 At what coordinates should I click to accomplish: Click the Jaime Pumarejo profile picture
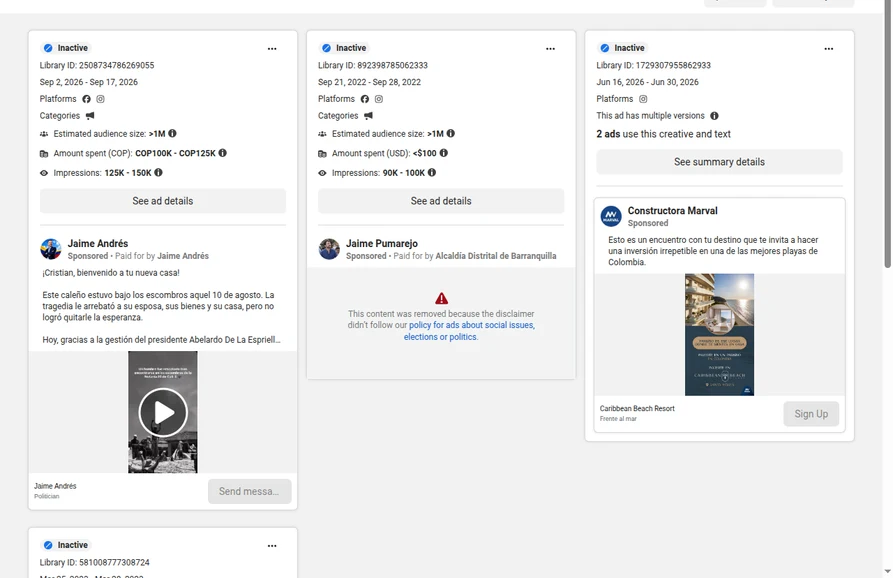click(x=329, y=249)
